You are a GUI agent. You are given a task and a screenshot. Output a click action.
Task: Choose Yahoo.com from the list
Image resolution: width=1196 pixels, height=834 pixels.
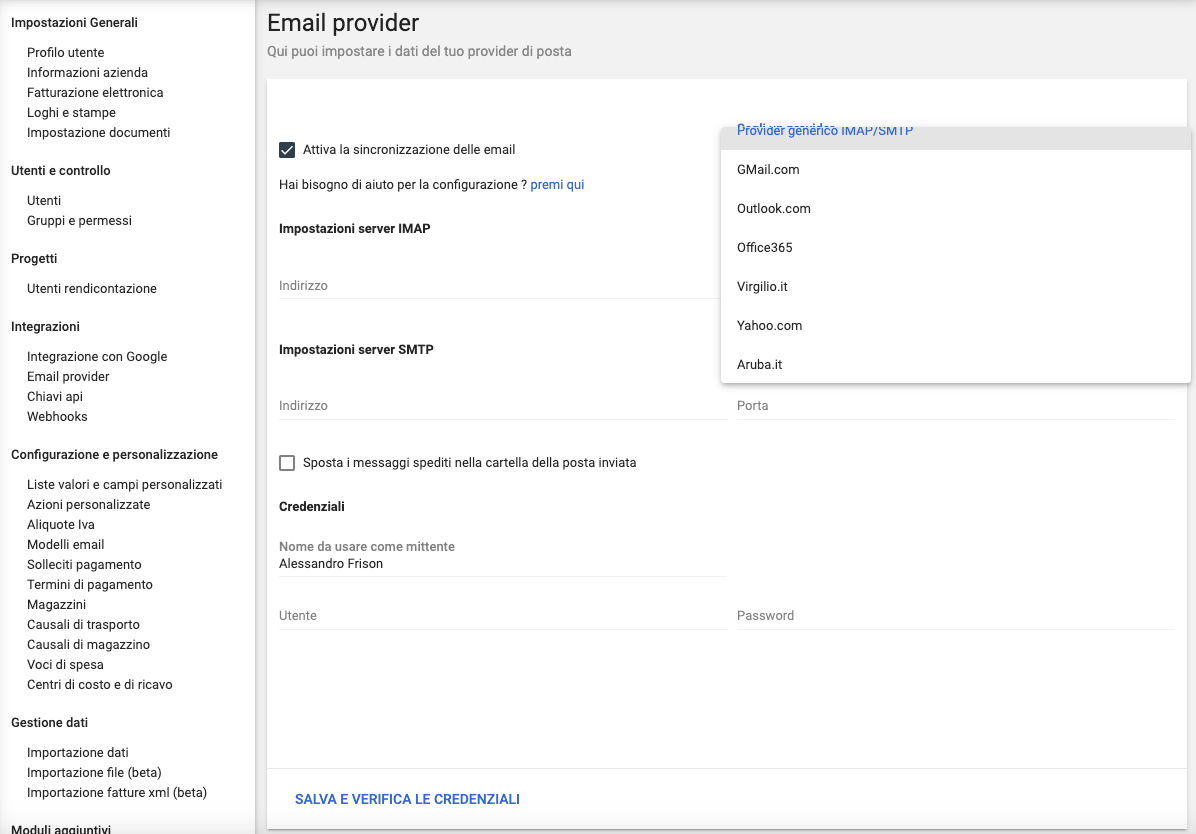point(769,326)
